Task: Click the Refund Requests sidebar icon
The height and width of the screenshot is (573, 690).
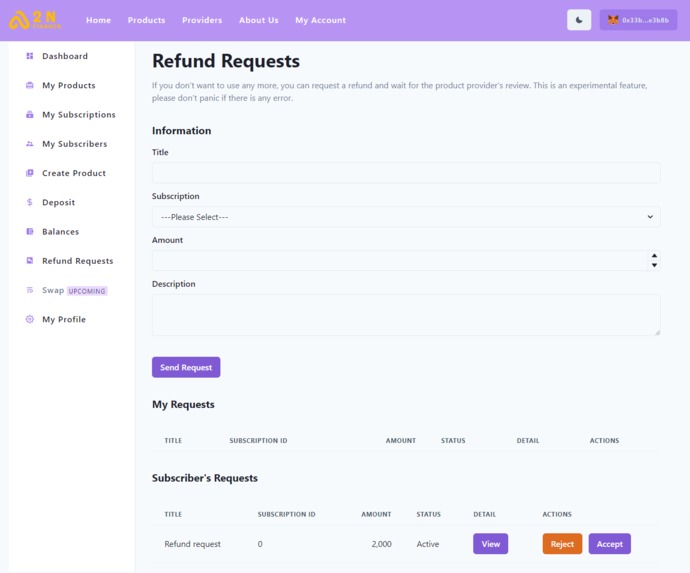Action: click(x=29, y=261)
